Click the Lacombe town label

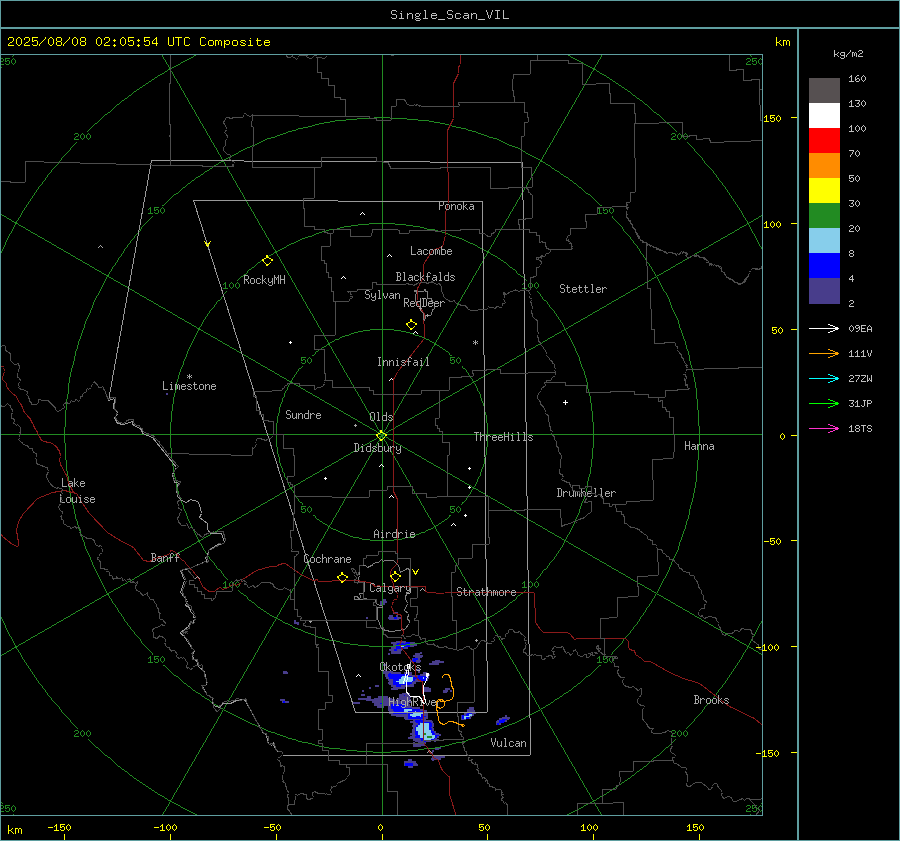coord(431,251)
